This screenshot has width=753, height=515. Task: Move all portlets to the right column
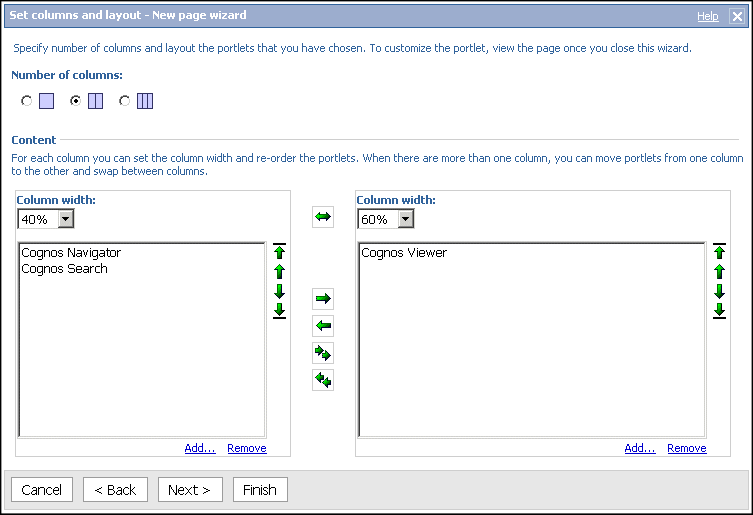point(323,354)
